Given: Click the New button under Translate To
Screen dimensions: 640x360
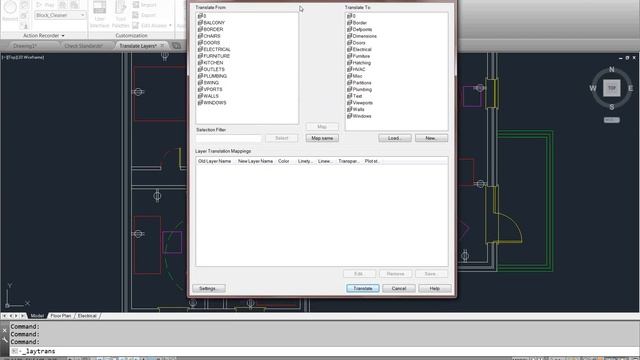Looking at the screenshot, I should [x=431, y=138].
